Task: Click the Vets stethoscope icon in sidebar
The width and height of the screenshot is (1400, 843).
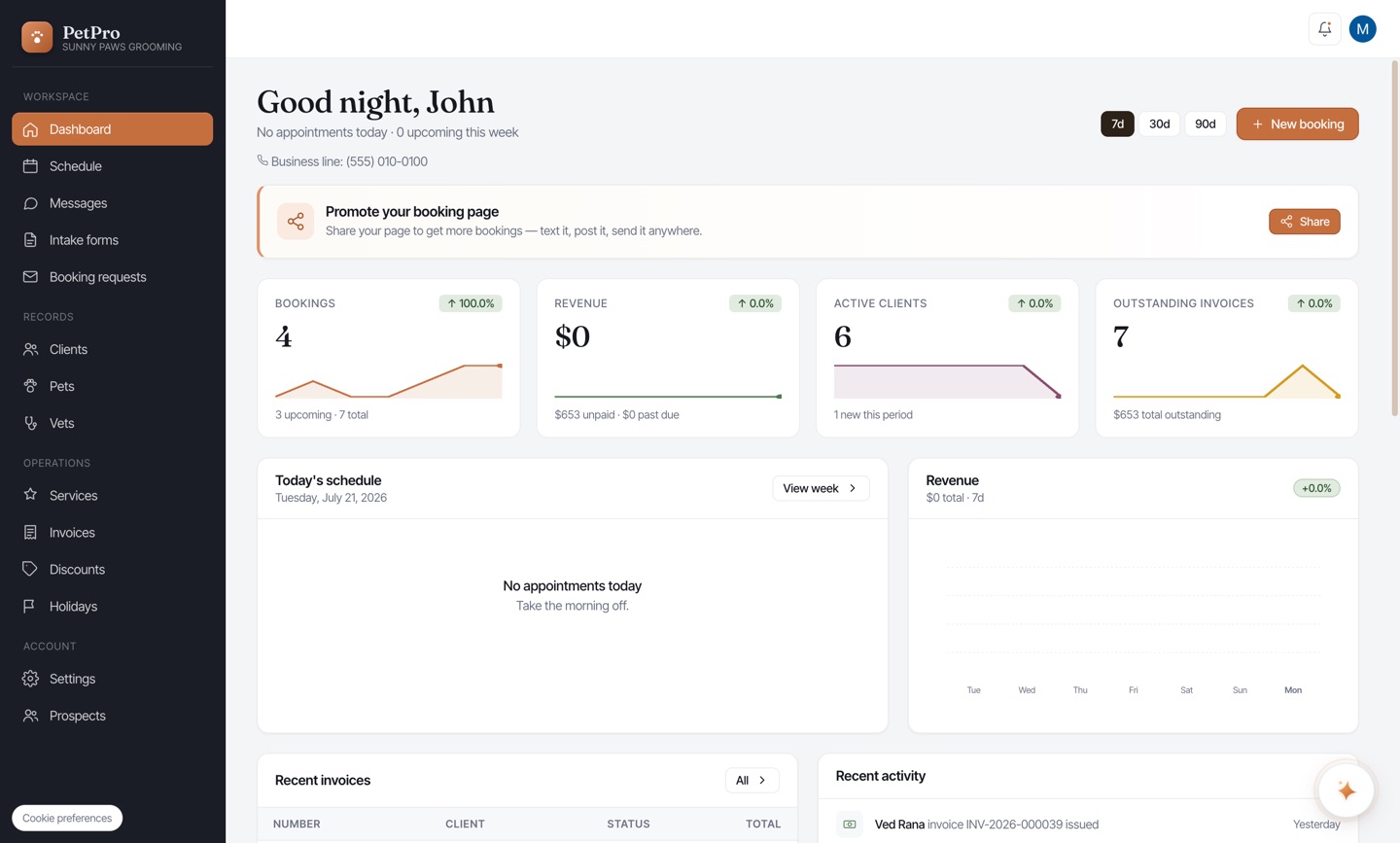Action: (x=31, y=423)
